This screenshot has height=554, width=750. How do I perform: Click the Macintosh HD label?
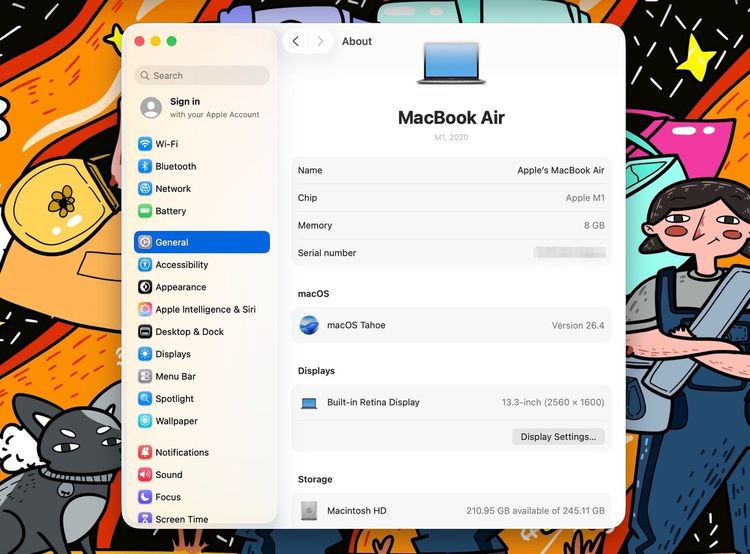click(x=357, y=511)
